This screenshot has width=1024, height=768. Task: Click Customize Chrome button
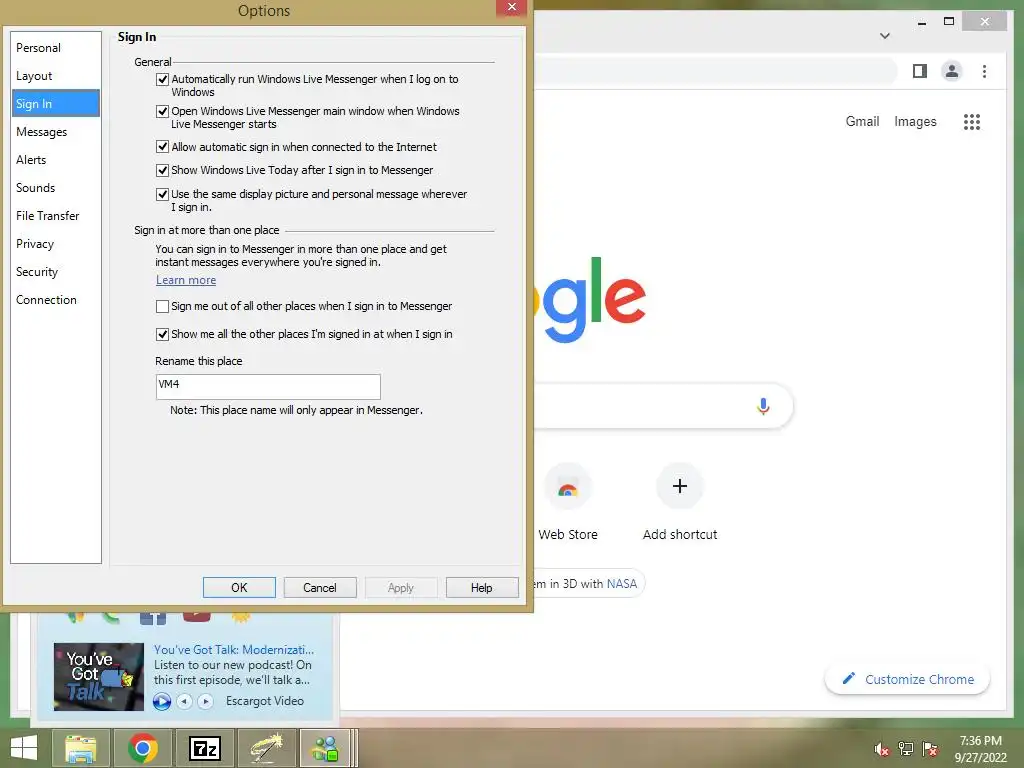coord(907,679)
